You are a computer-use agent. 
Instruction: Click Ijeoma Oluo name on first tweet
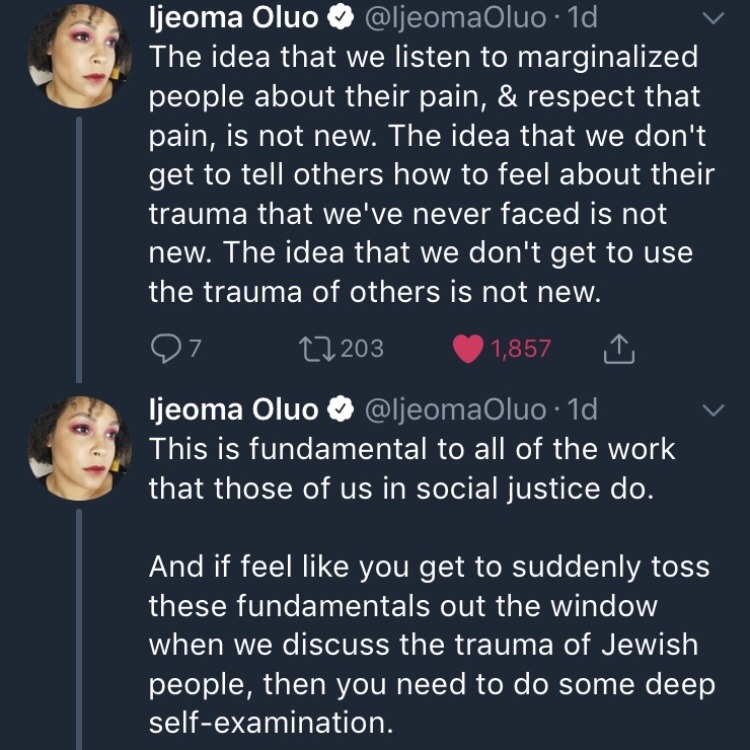click(233, 17)
